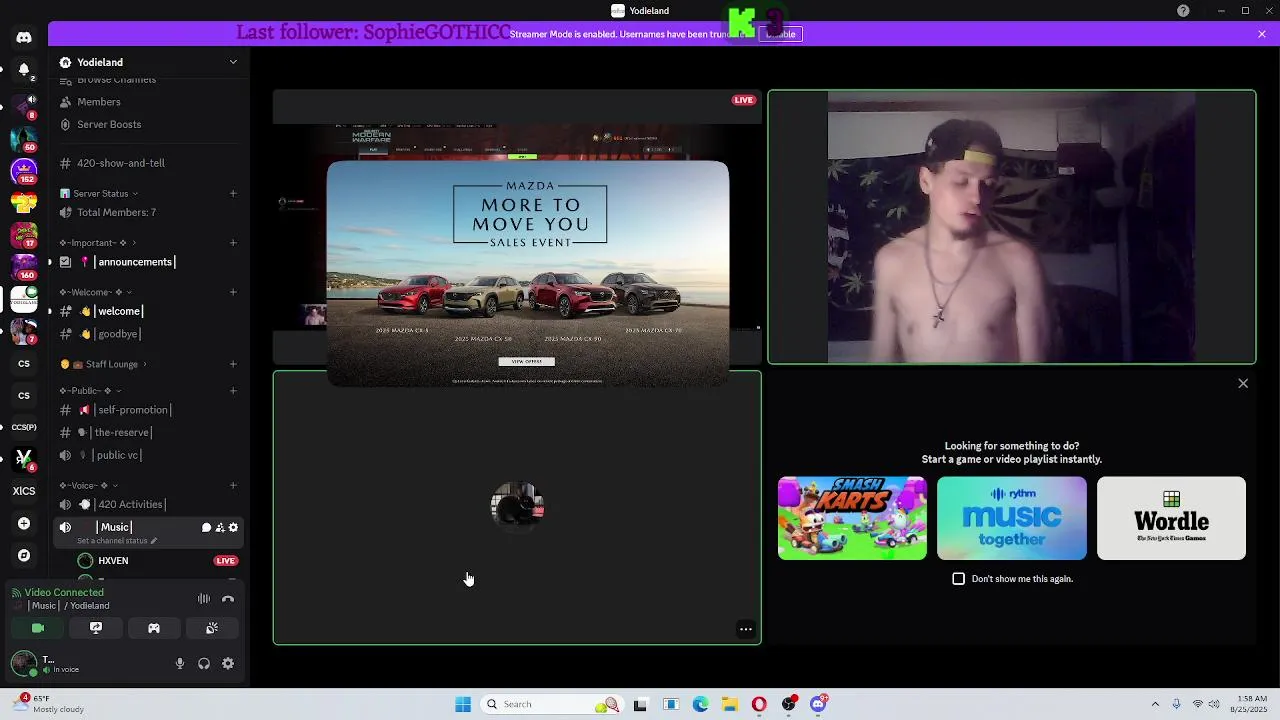Join the 420 Activities voice channel

pos(148,505)
